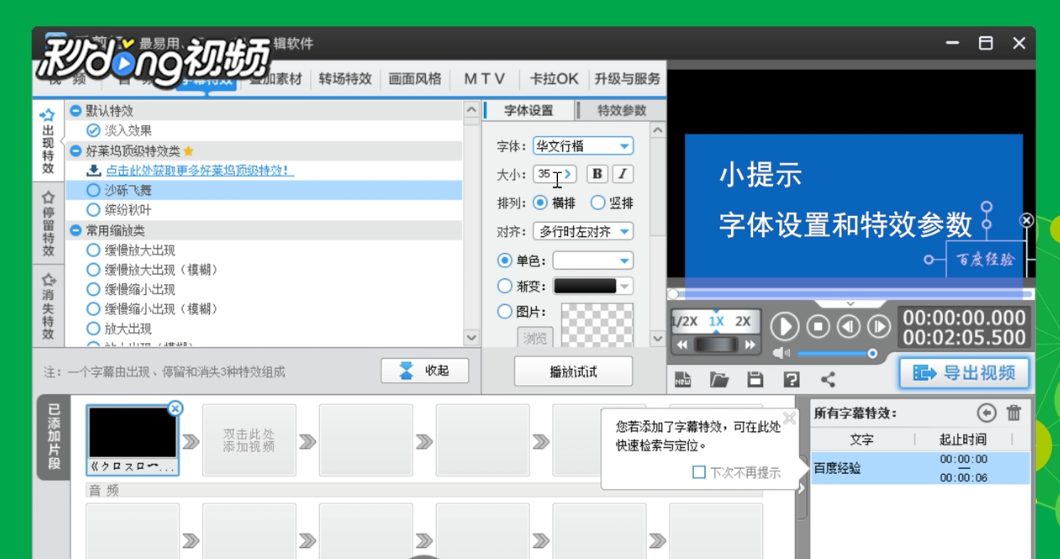Toggle bold subtitle text

click(x=597, y=174)
